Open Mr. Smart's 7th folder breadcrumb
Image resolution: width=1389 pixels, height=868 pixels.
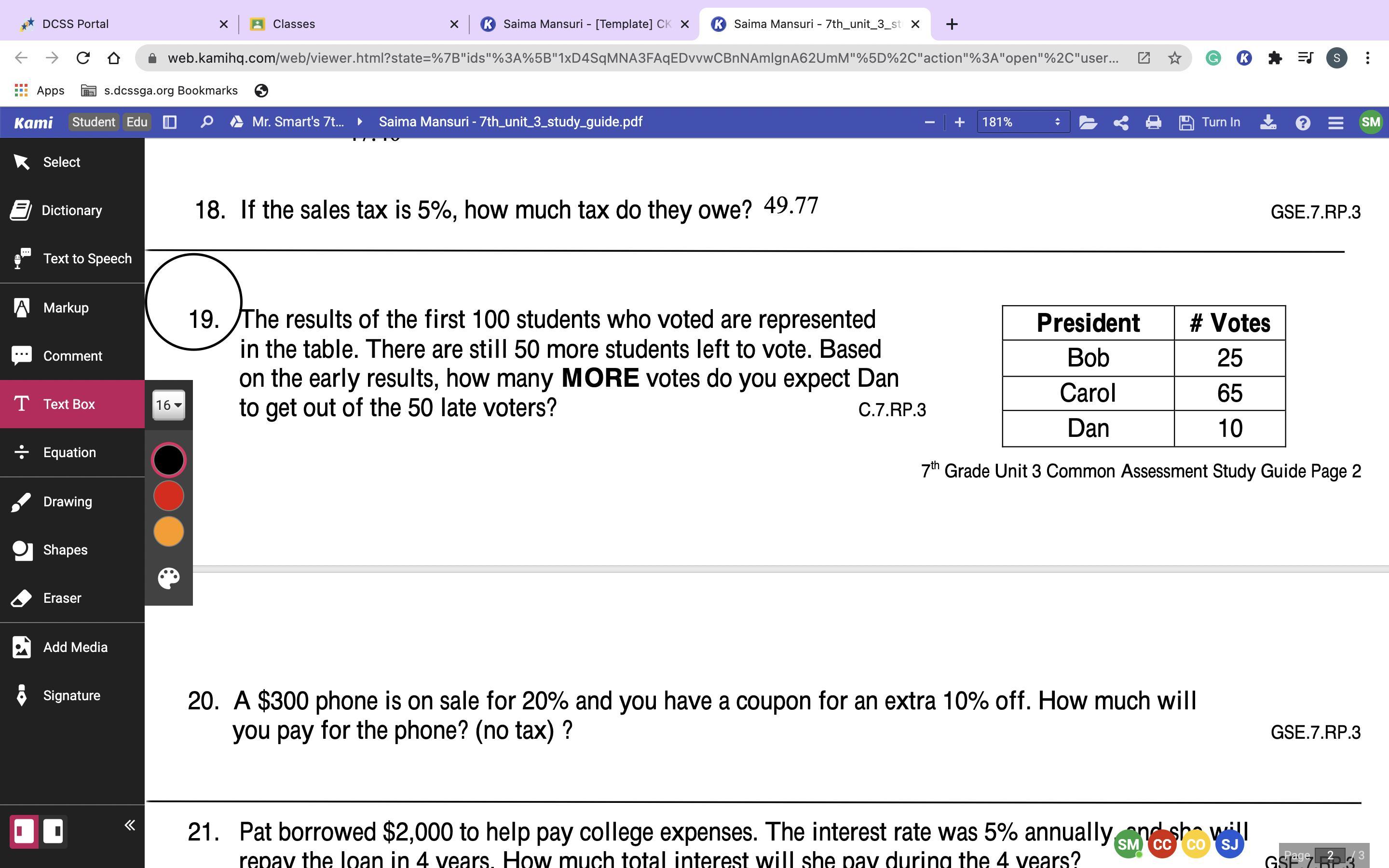click(298, 122)
